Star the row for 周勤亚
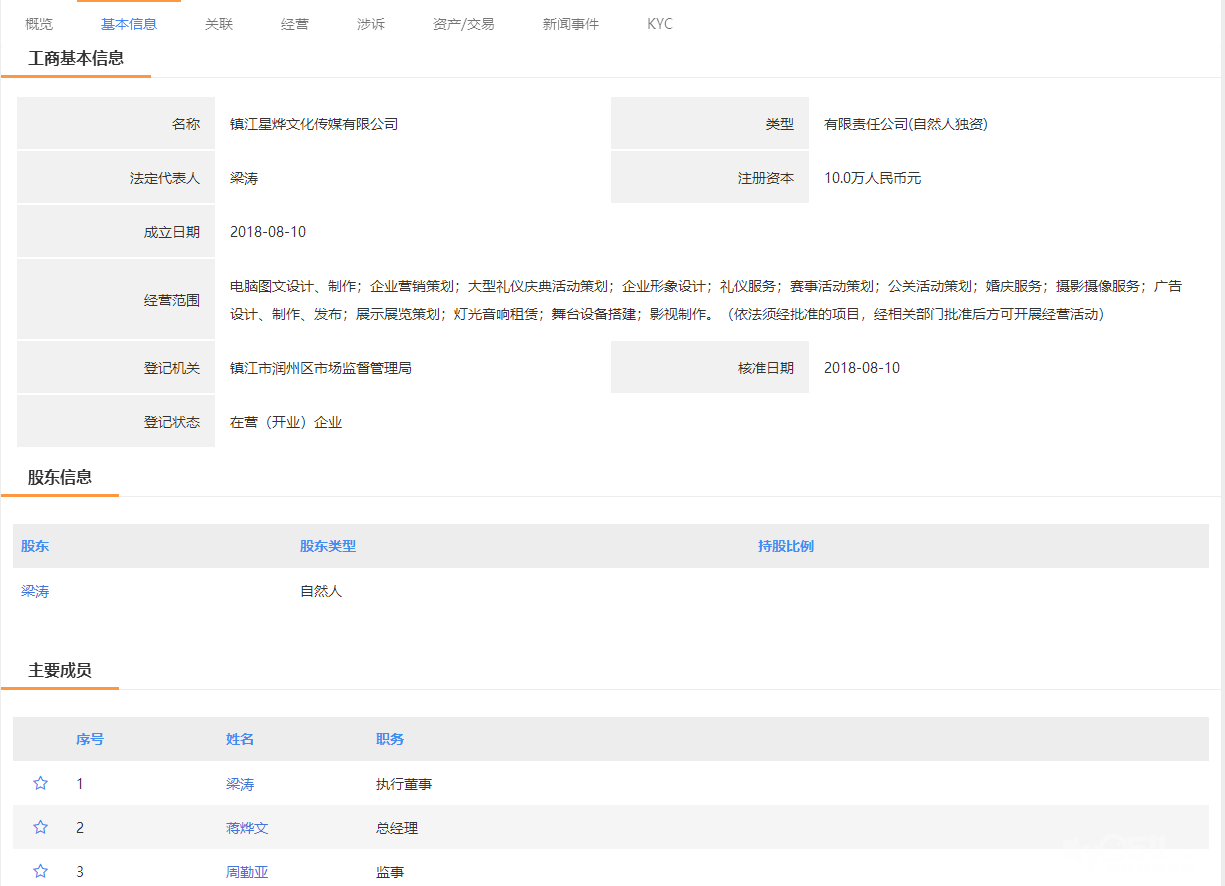 click(41, 872)
